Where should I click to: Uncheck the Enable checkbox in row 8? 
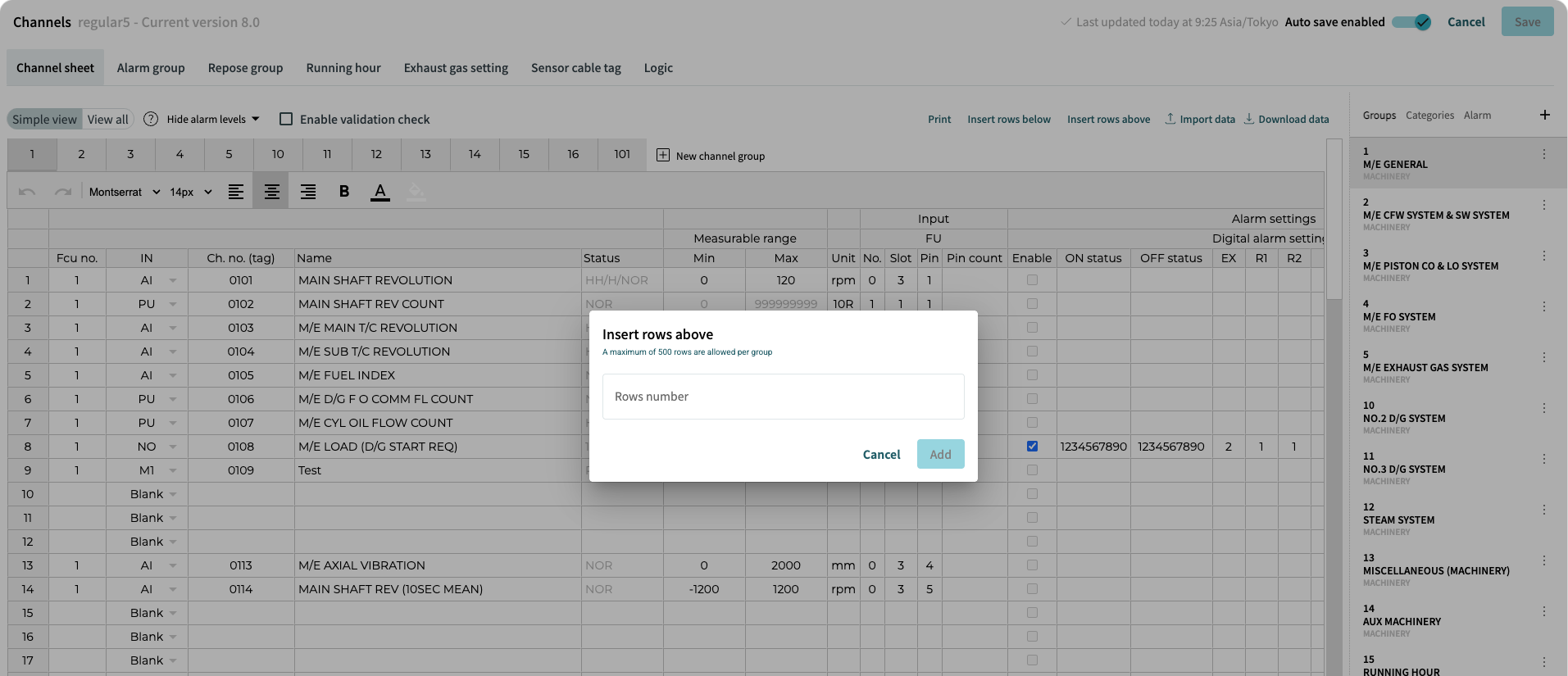coord(1032,447)
